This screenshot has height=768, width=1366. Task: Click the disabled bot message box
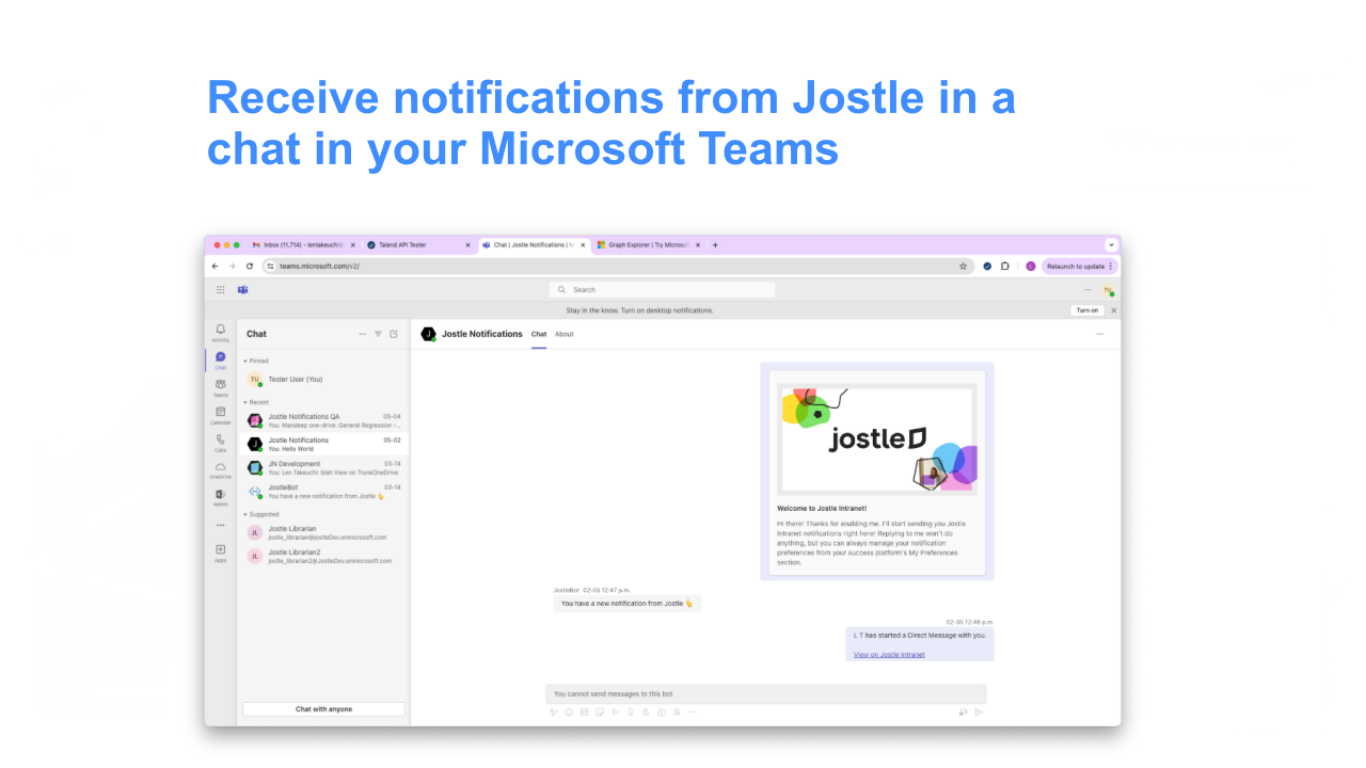tap(766, 694)
